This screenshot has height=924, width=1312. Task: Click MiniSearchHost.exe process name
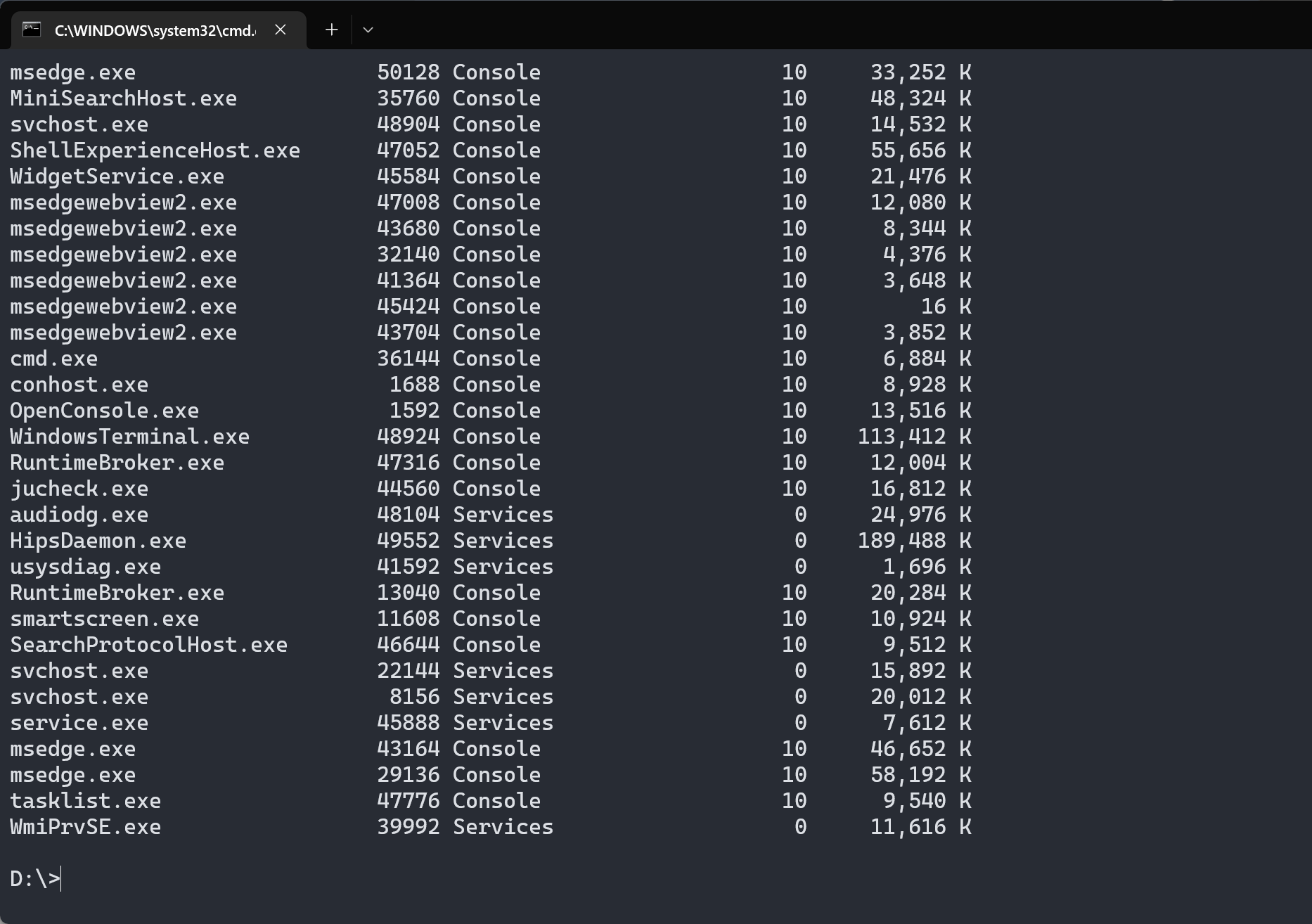point(124,98)
